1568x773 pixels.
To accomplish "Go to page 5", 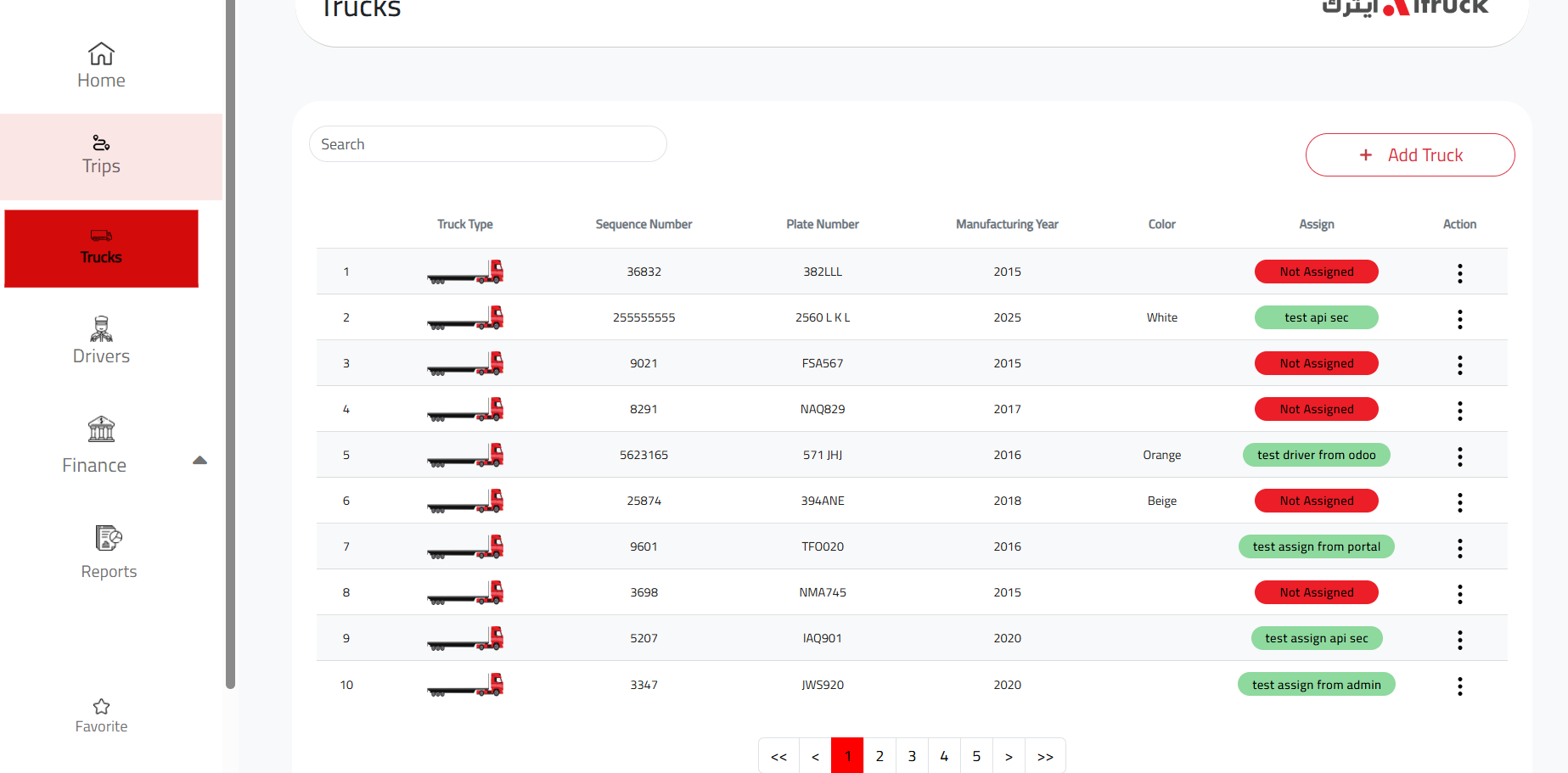I will point(976,755).
